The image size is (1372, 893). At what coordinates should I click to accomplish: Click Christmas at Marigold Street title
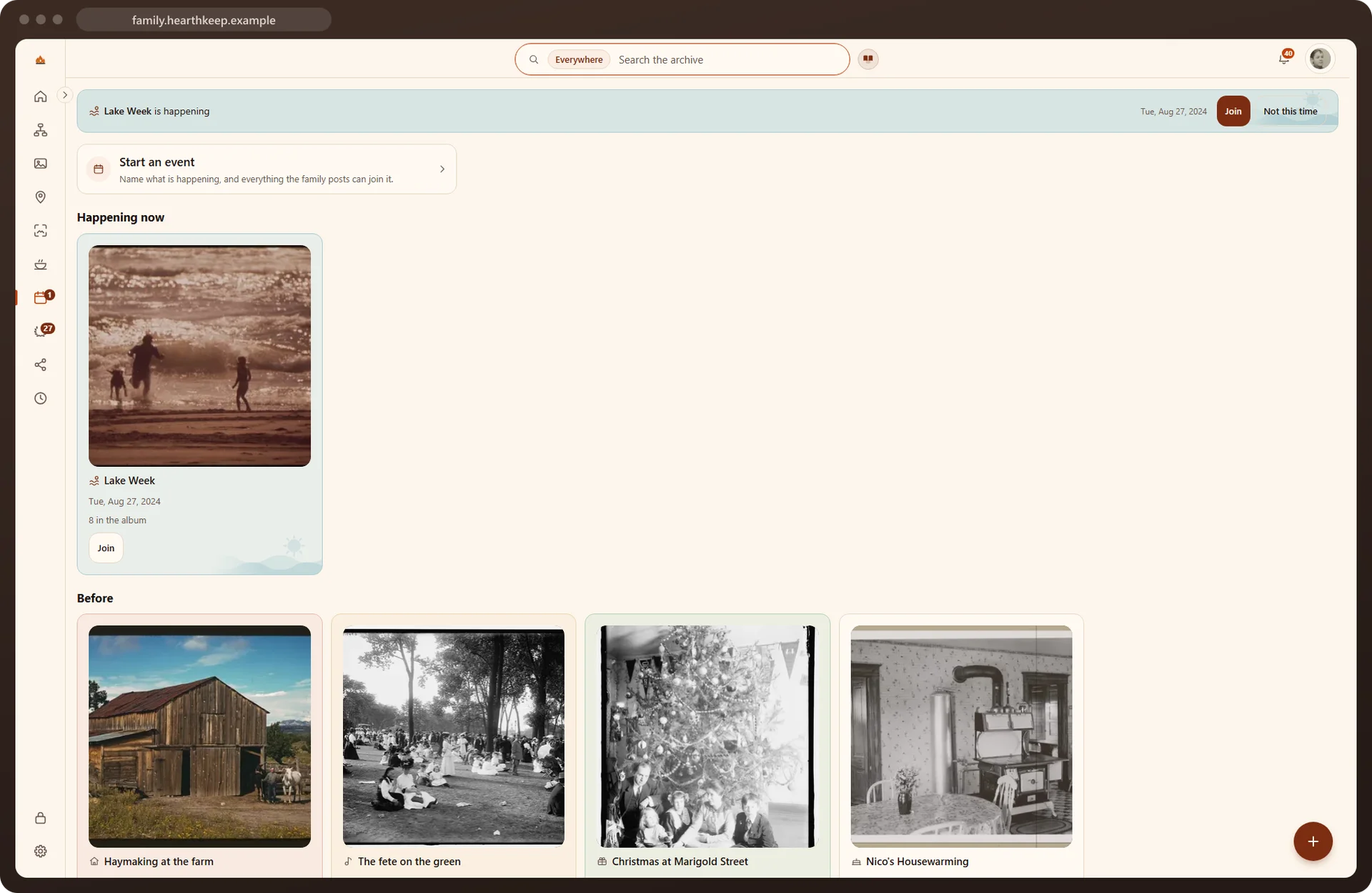pyautogui.click(x=680, y=862)
